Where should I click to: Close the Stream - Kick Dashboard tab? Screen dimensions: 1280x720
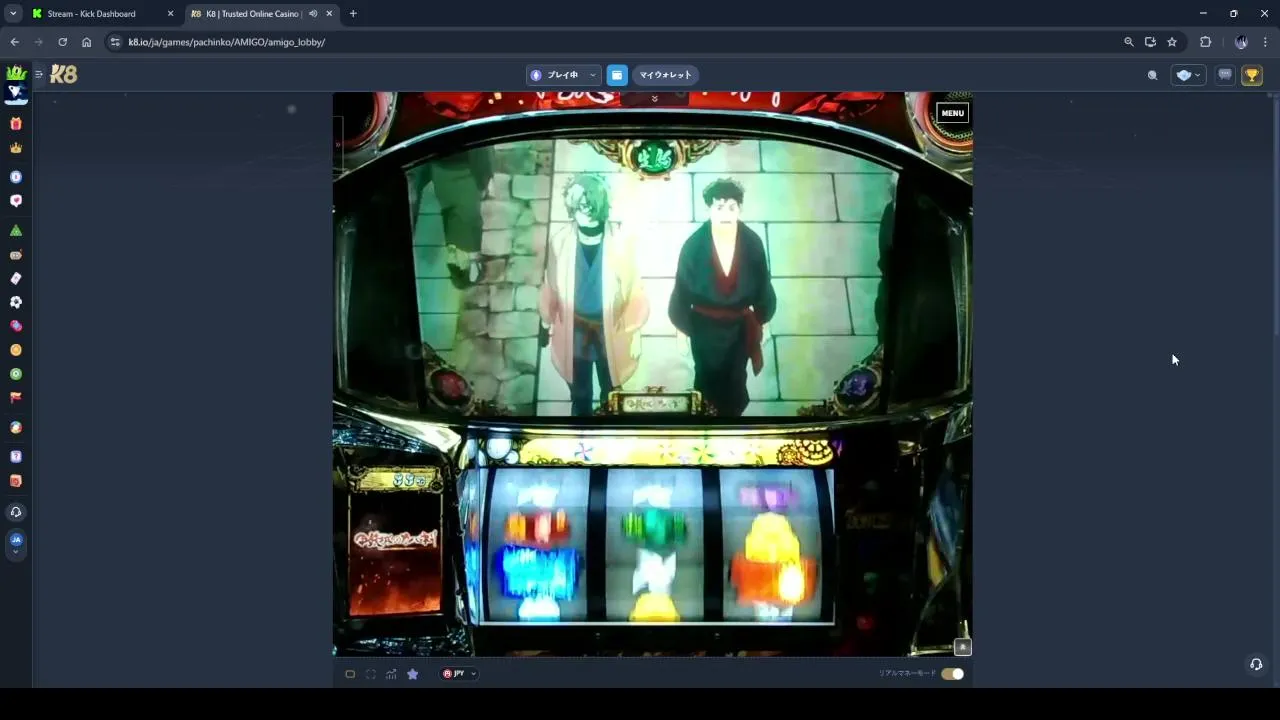coord(170,14)
